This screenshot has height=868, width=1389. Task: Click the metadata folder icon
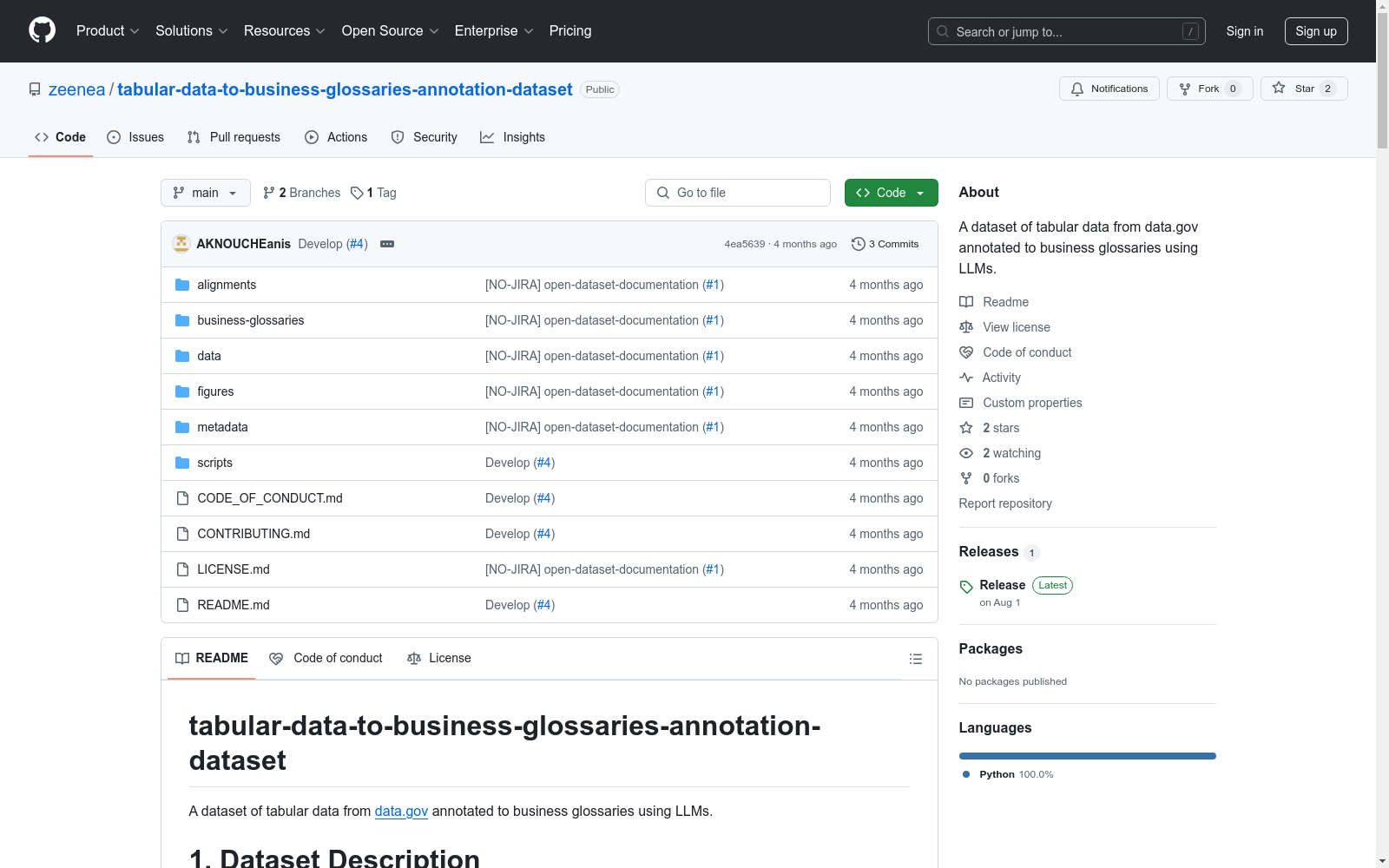(182, 427)
